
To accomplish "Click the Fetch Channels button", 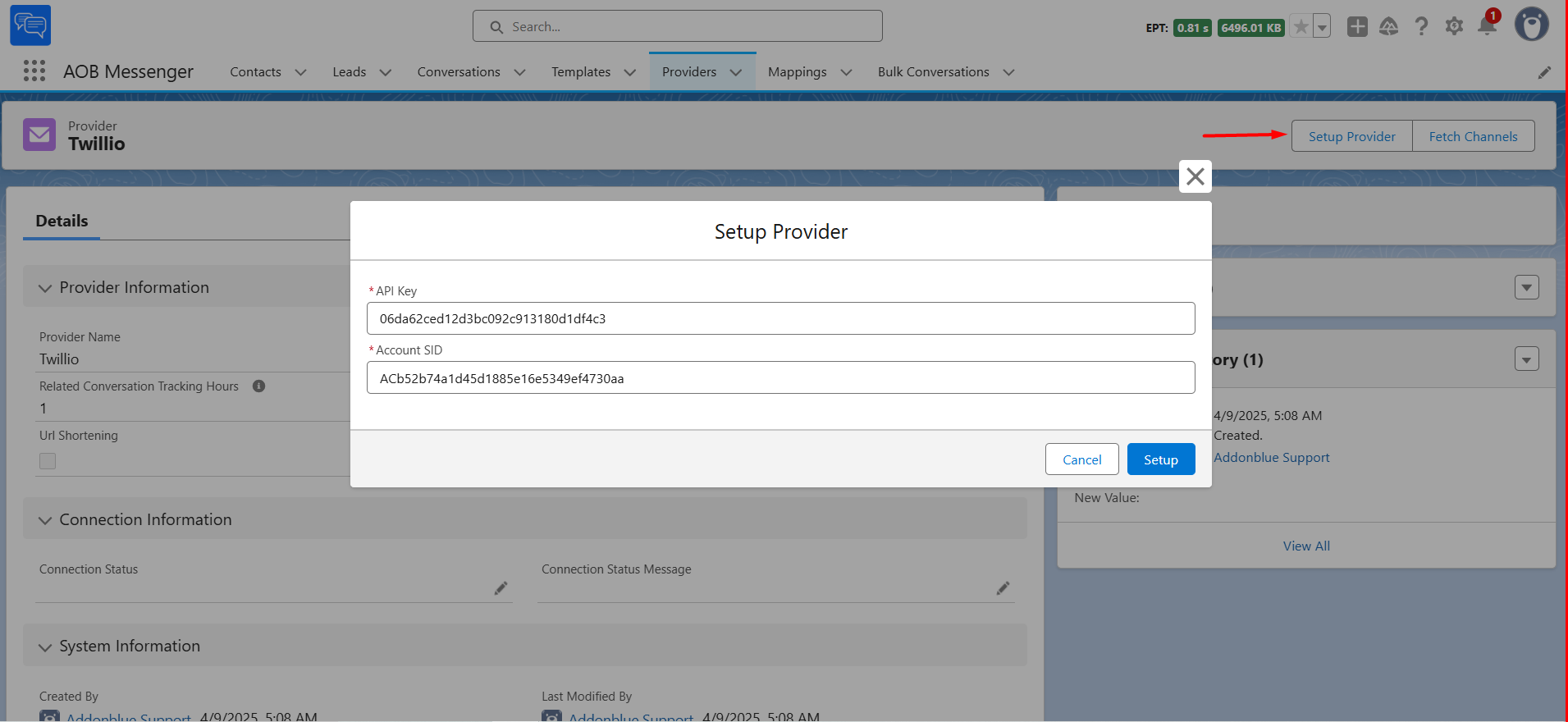I will (x=1474, y=136).
